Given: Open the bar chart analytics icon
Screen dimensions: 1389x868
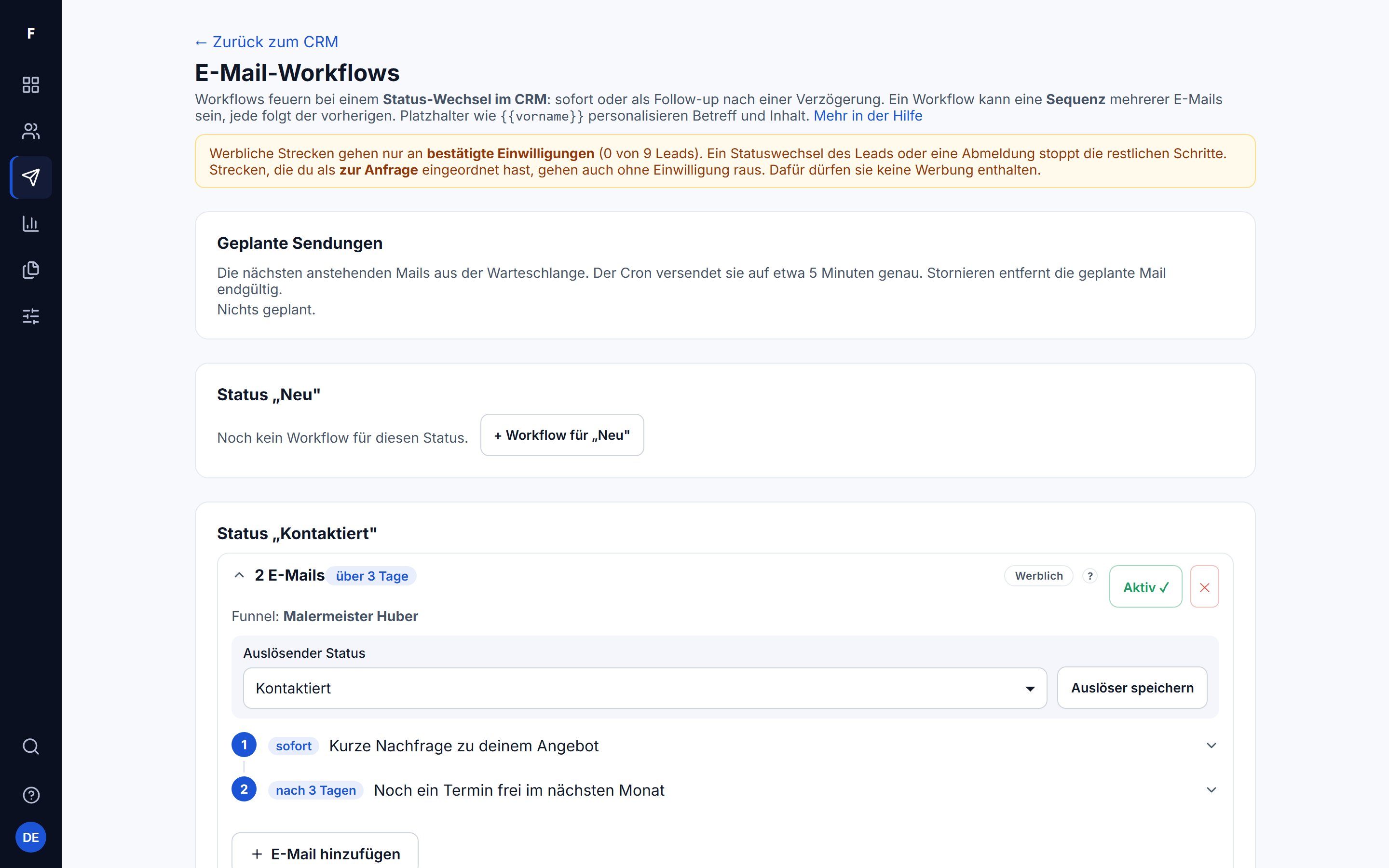Looking at the screenshot, I should point(30,224).
